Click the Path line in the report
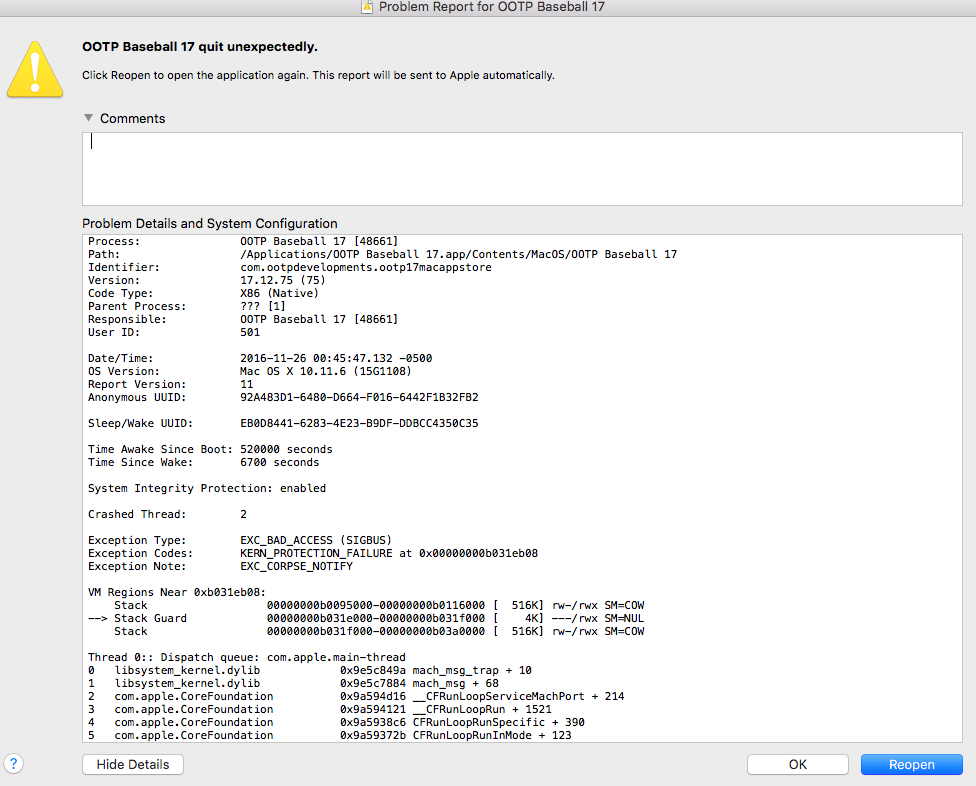The width and height of the screenshot is (976, 786). point(458,254)
